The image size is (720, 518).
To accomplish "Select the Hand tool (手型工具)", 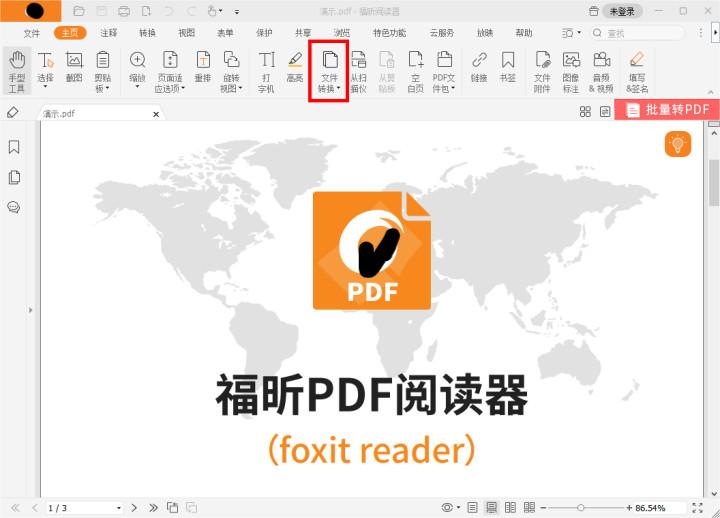I will (x=17, y=72).
